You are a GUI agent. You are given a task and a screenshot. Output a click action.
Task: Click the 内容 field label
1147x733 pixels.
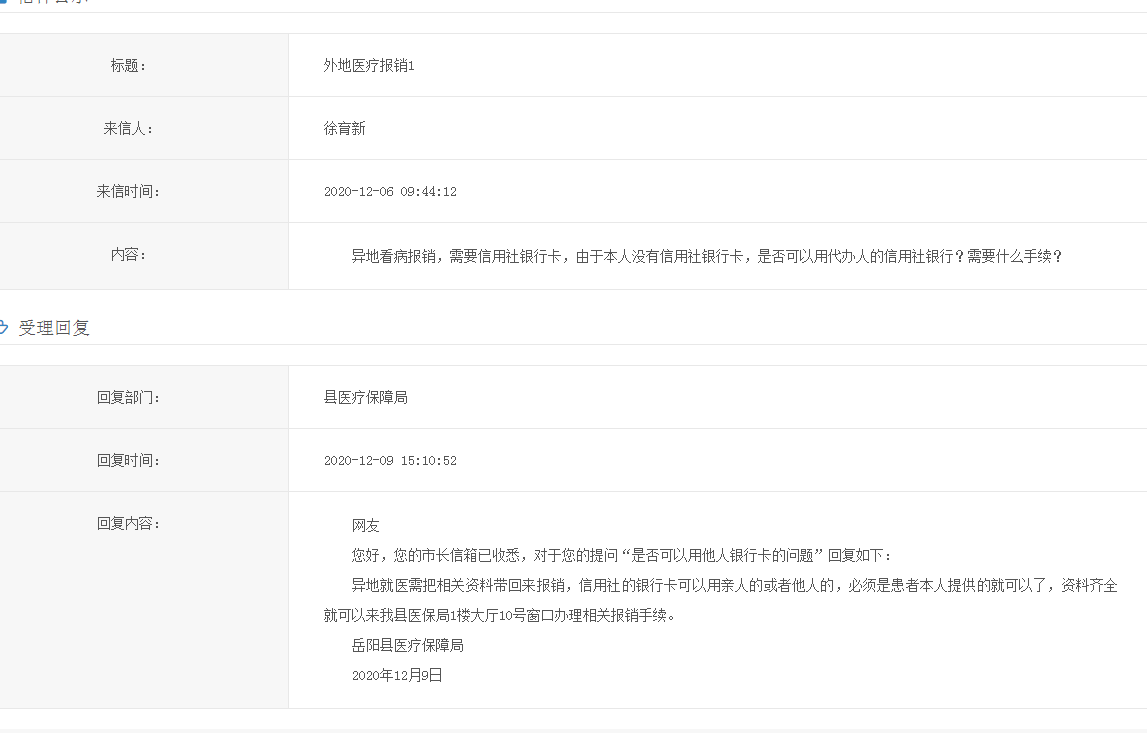128,255
